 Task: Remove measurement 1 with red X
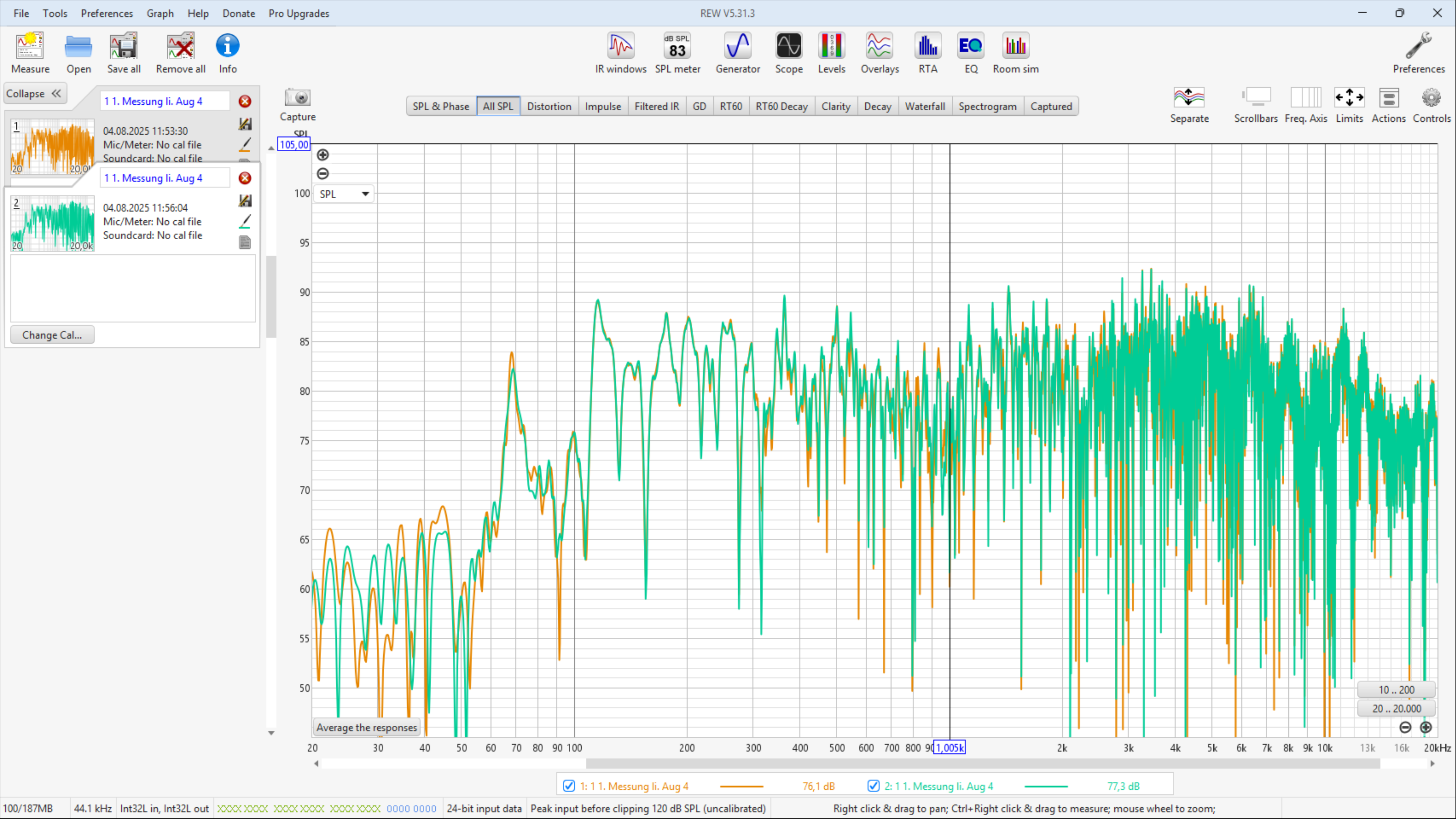245,101
